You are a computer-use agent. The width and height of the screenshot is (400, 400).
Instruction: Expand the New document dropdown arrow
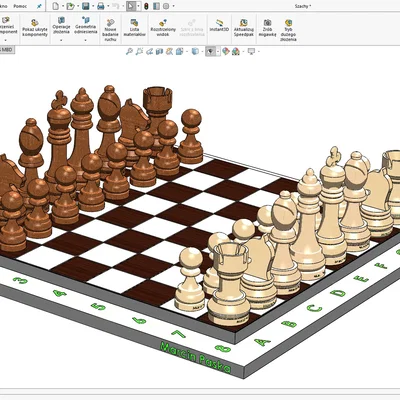coord(63,6)
